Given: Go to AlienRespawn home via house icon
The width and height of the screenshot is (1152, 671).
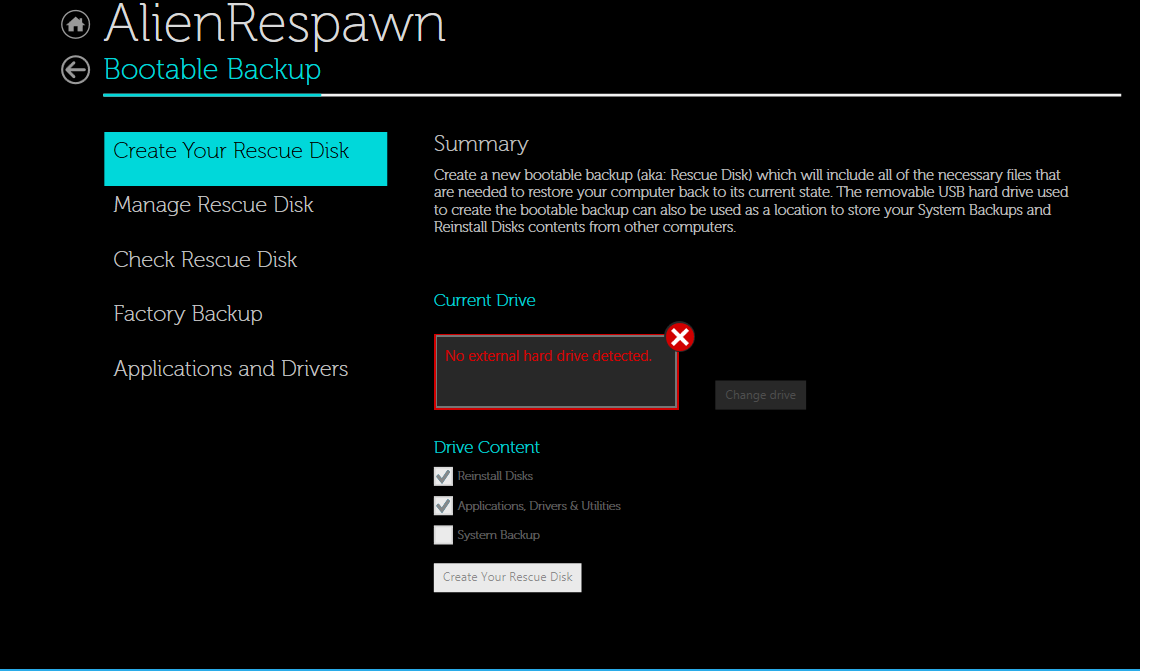Looking at the screenshot, I should 75,24.
